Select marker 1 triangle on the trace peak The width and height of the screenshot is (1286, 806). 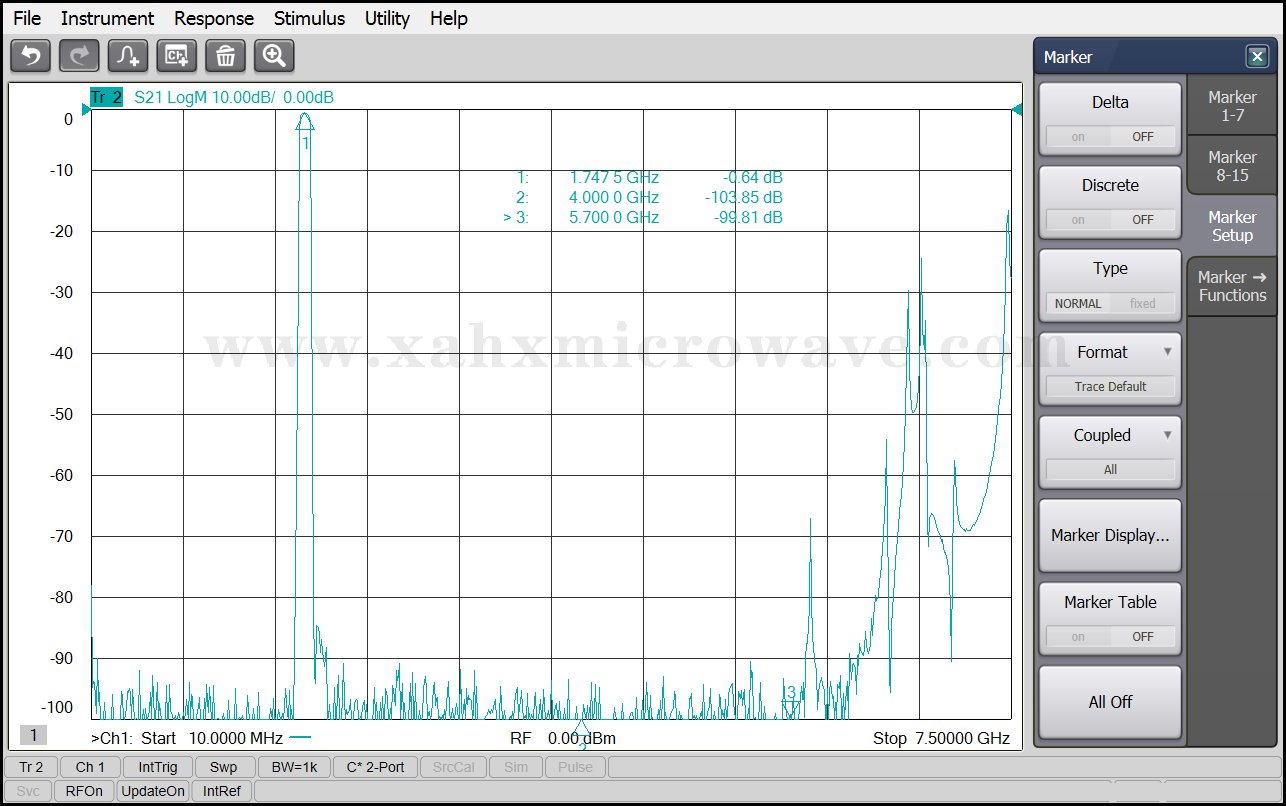tap(305, 121)
